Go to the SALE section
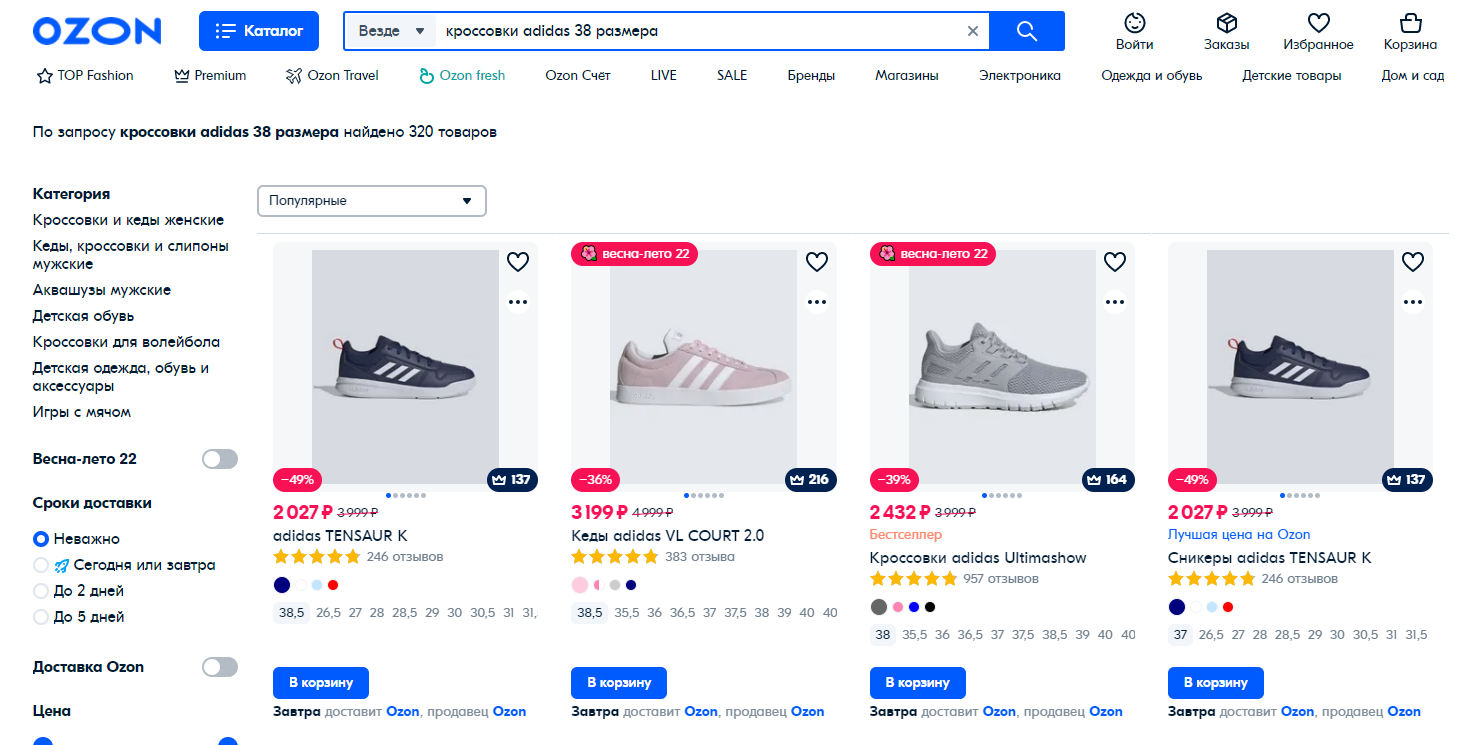This screenshot has height=745, width=1457. pyautogui.click(x=731, y=75)
